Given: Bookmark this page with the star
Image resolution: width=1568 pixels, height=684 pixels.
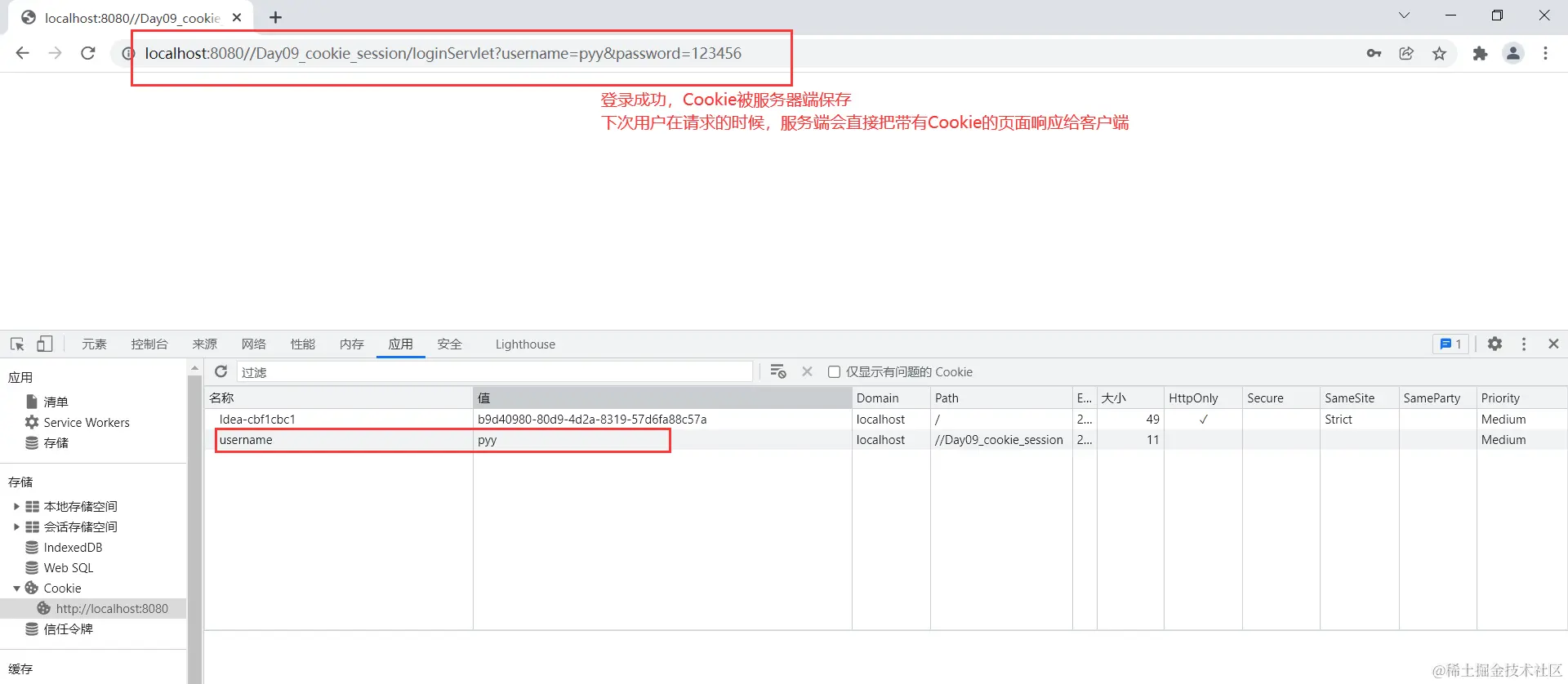Looking at the screenshot, I should click(1439, 53).
